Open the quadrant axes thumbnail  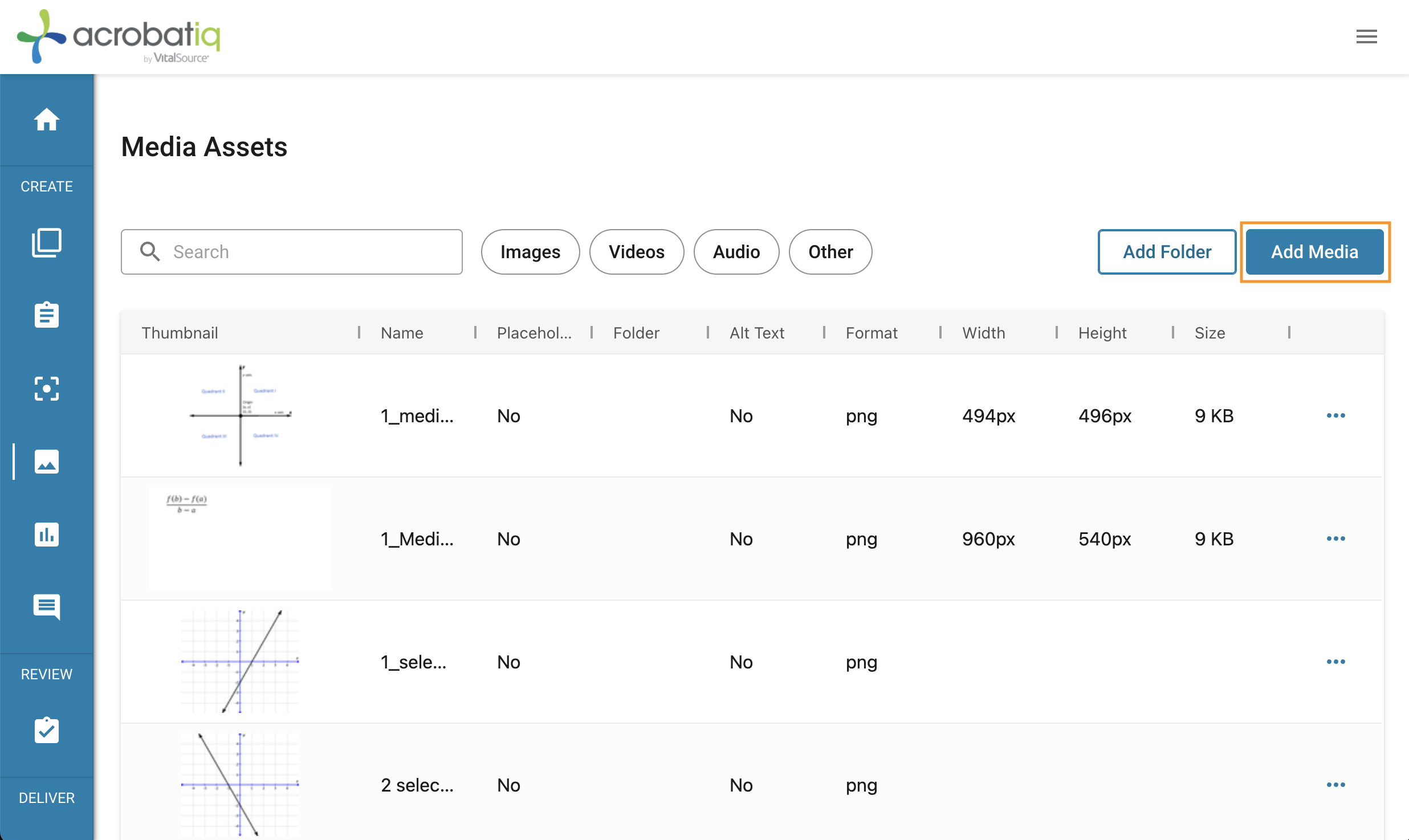click(x=241, y=415)
